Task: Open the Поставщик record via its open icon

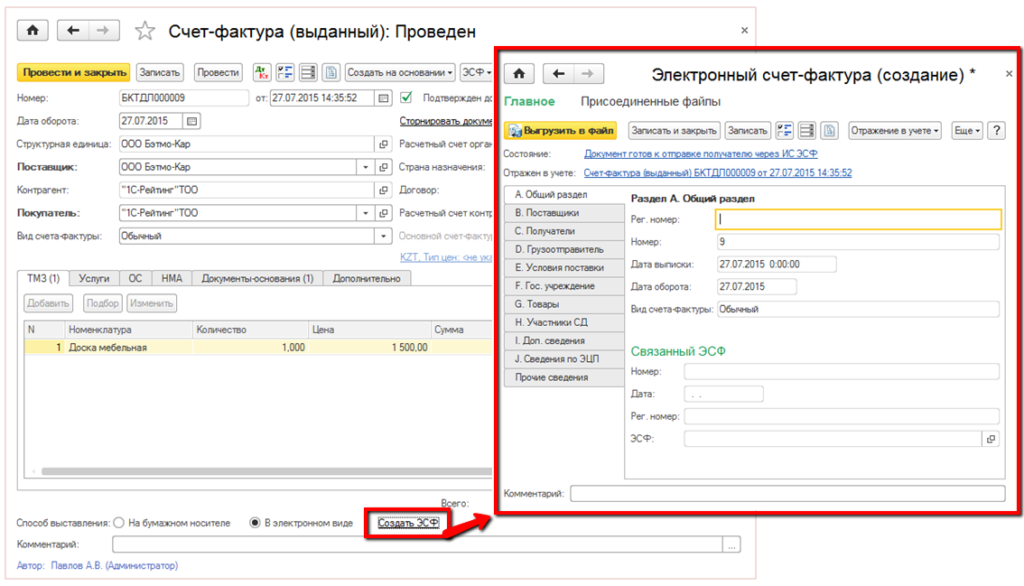Action: [383, 167]
